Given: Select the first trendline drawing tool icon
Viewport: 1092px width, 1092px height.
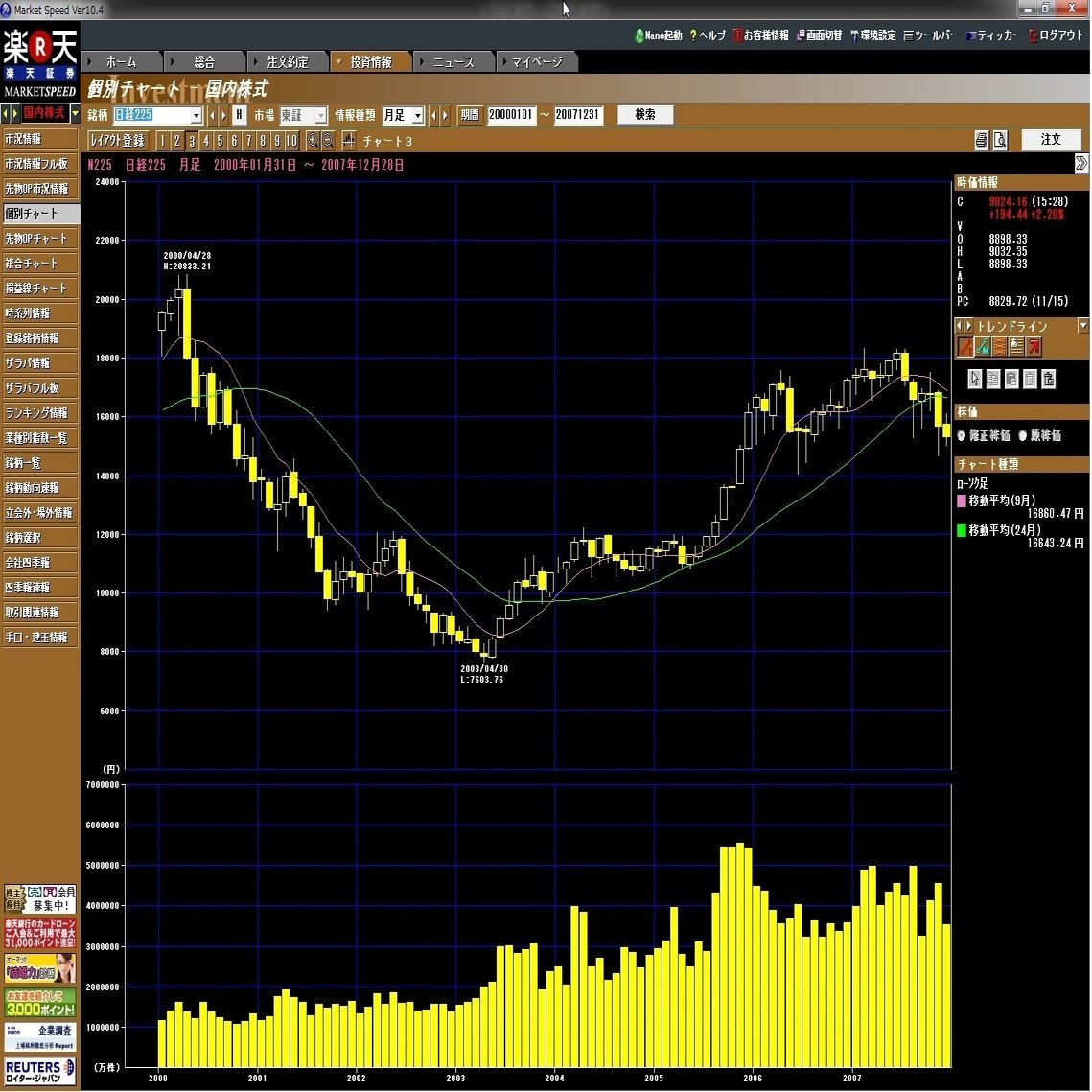Looking at the screenshot, I should [965, 345].
